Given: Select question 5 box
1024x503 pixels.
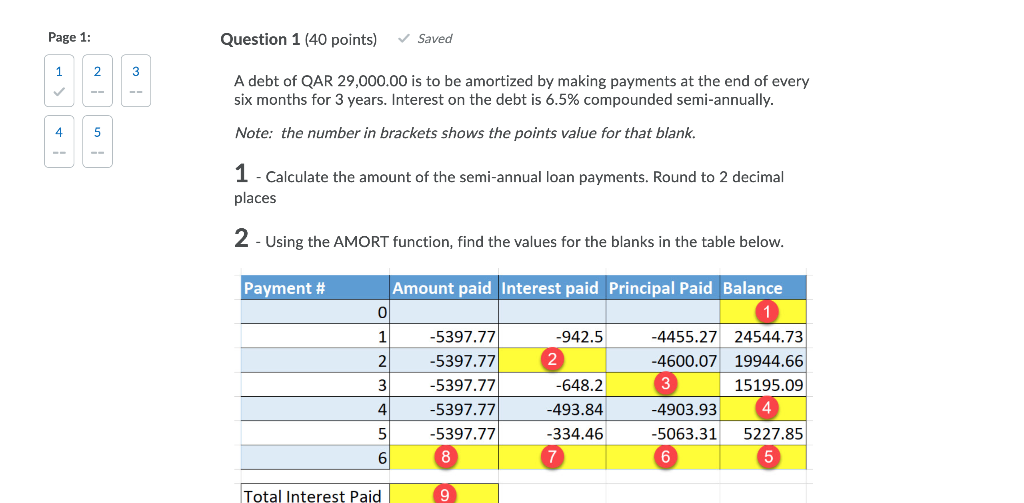Looking at the screenshot, I should 97,142.
